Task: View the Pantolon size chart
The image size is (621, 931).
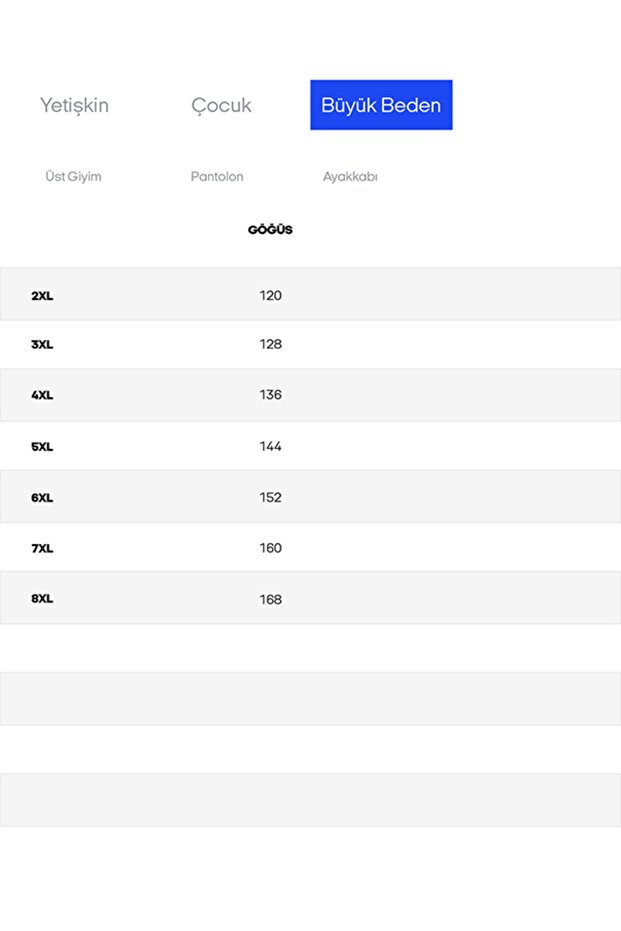Action: coord(217,177)
